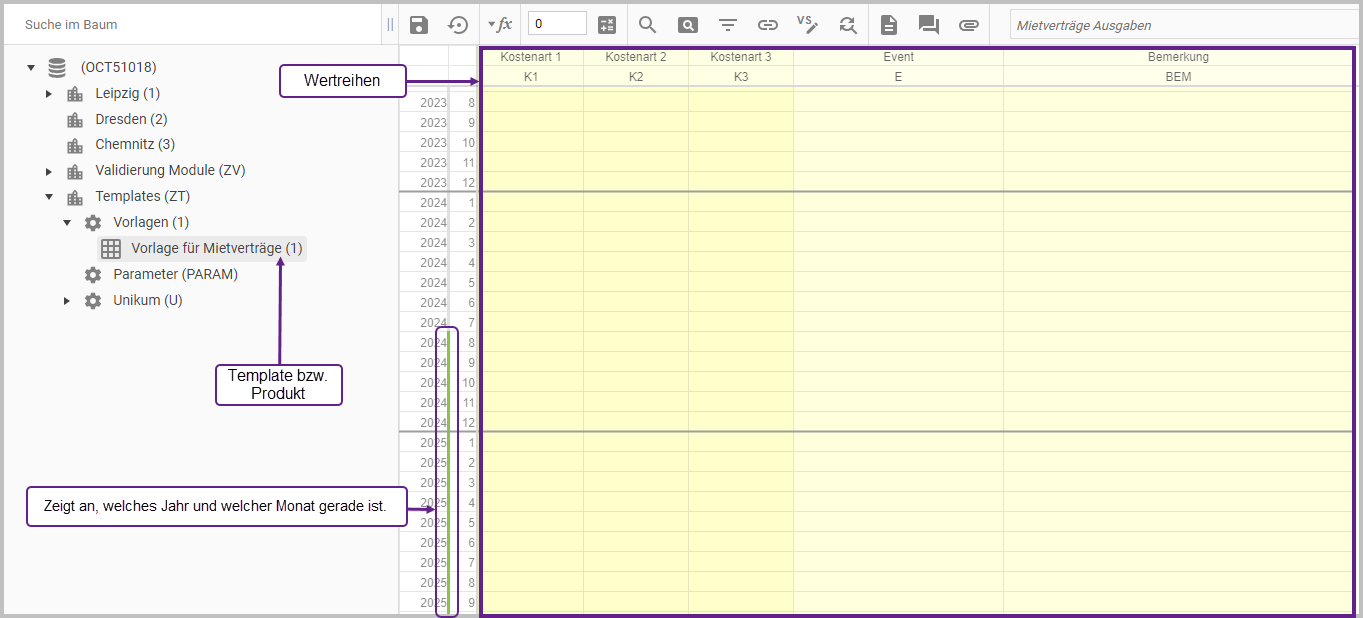Click the save disk icon
This screenshot has width=1363, height=618.
tap(419, 25)
